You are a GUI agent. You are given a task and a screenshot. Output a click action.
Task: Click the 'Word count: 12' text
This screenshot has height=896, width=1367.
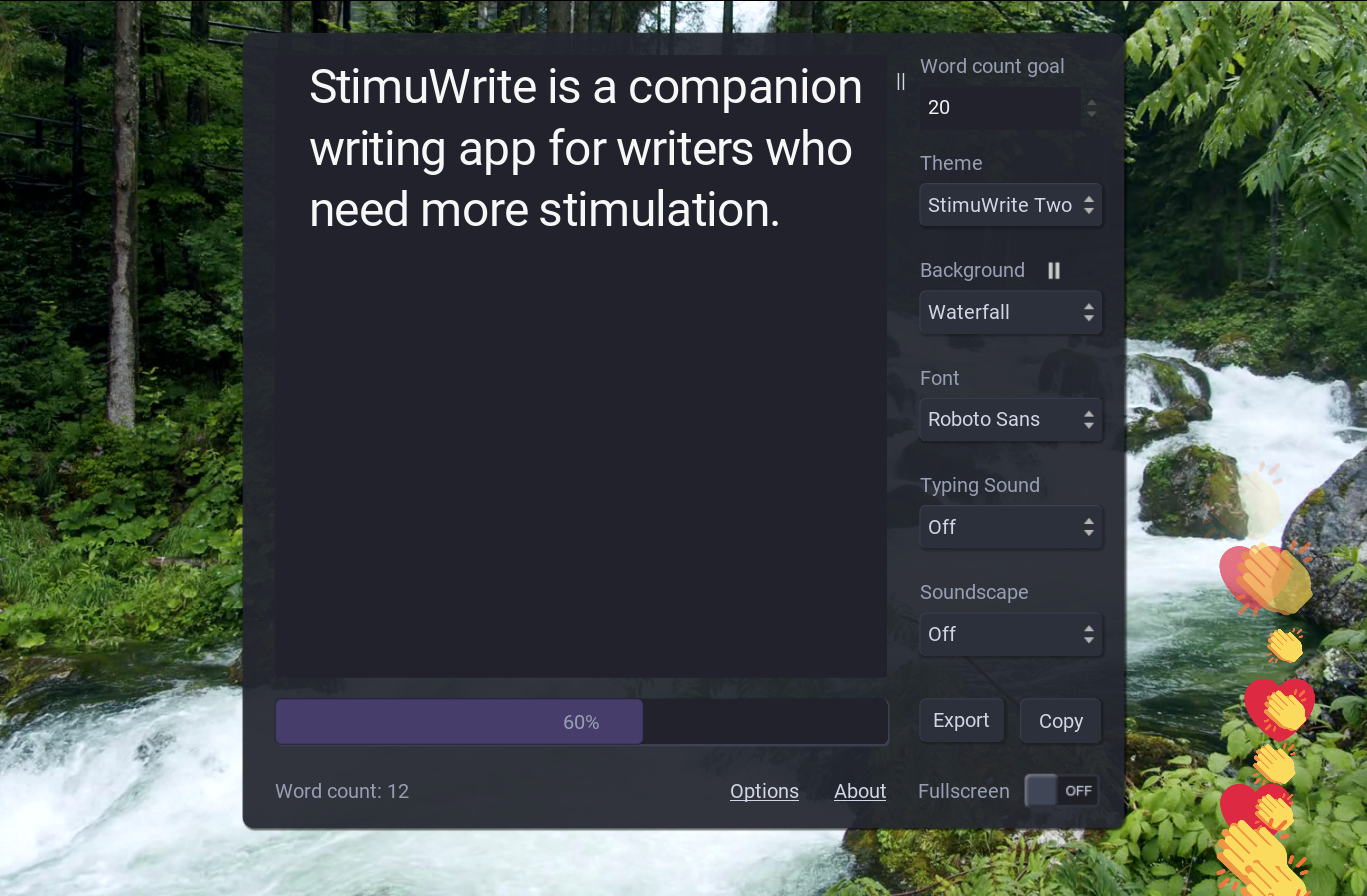(342, 791)
